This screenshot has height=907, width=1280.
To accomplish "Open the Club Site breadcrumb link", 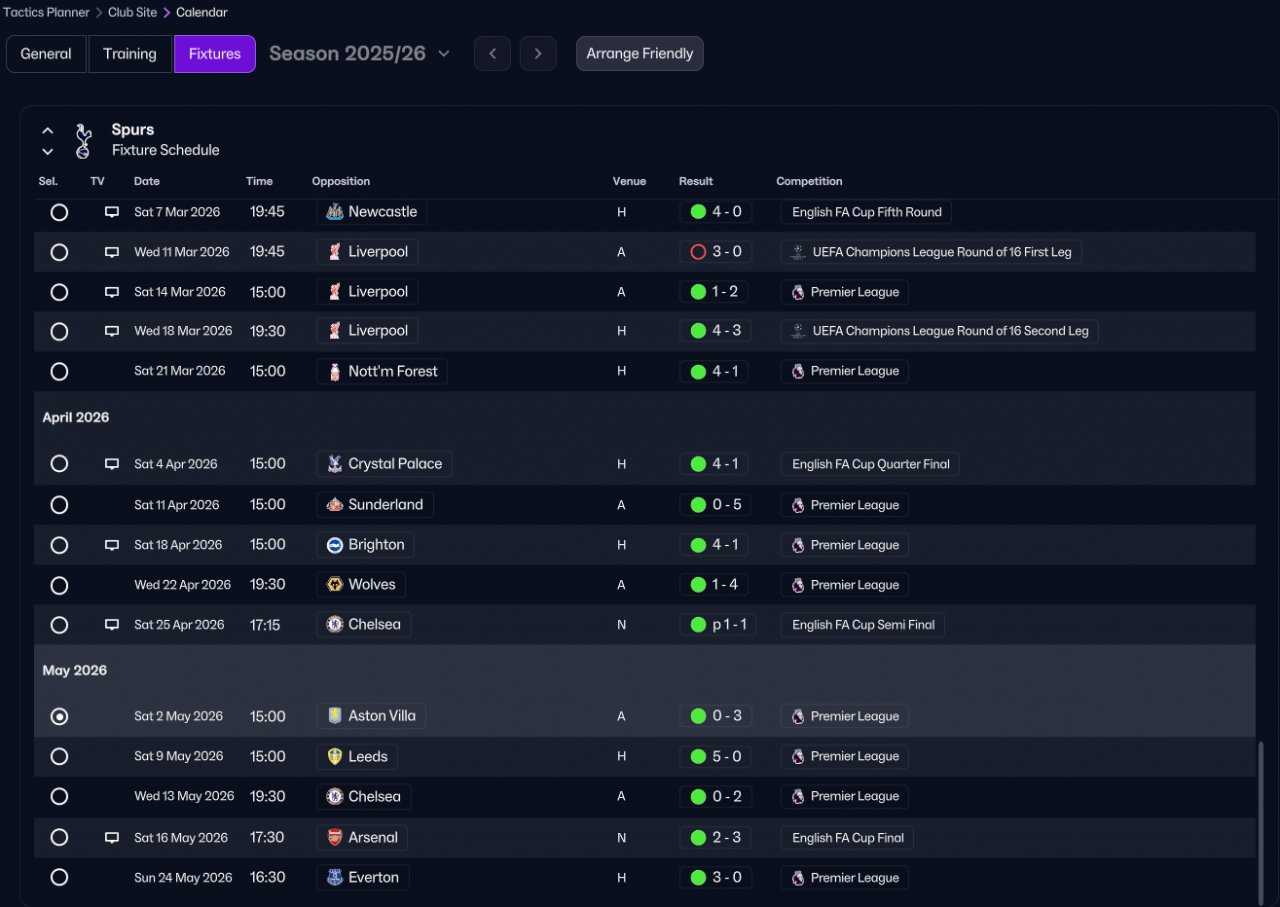I will pos(132,13).
